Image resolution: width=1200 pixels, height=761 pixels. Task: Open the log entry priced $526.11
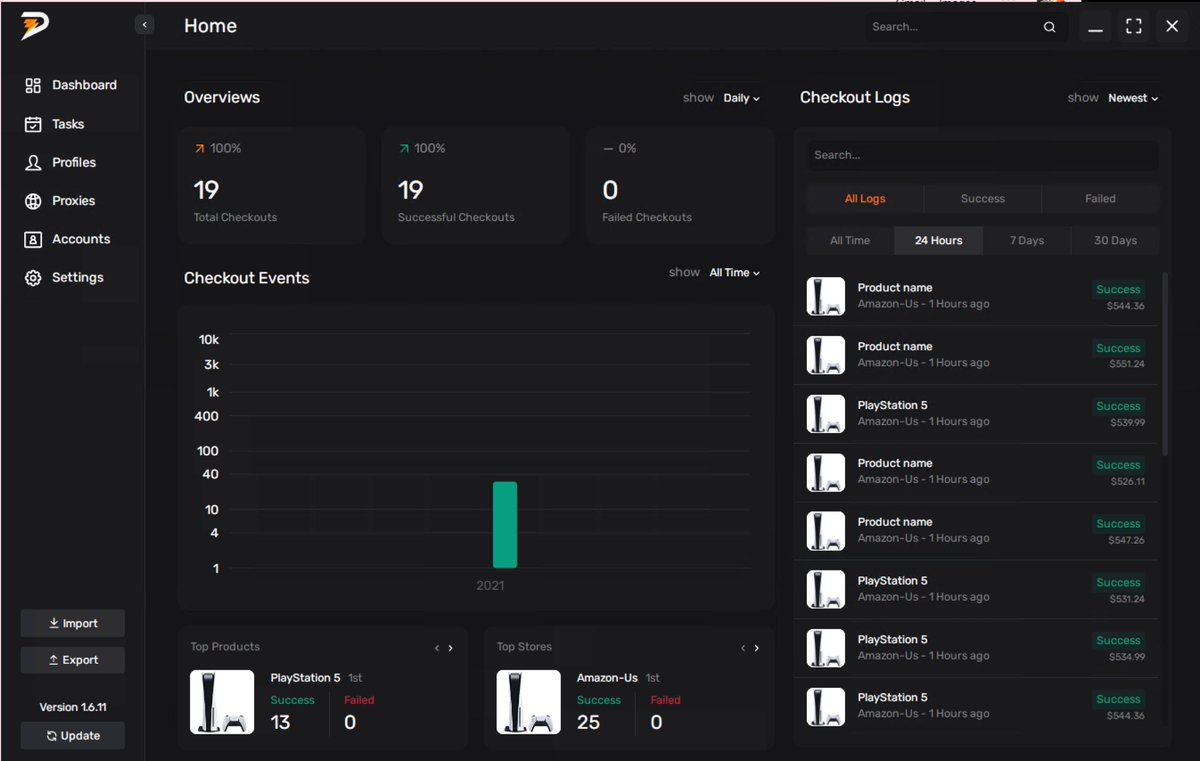[x=977, y=472]
